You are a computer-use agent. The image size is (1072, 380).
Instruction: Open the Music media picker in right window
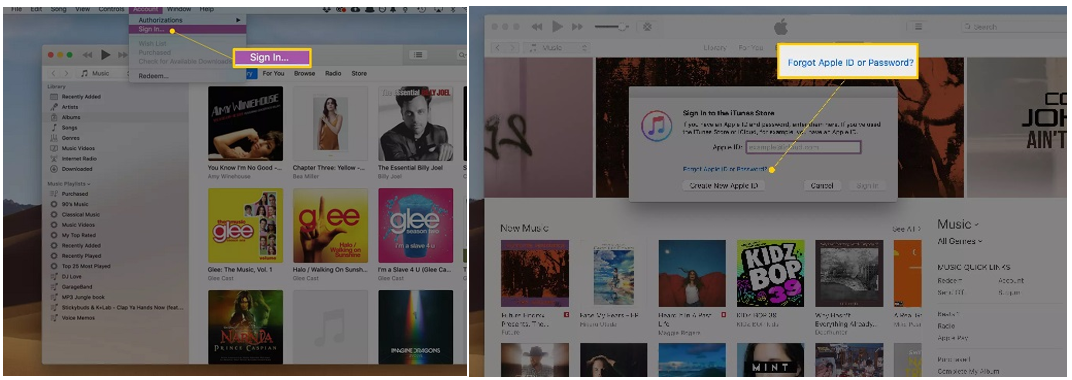pos(557,47)
